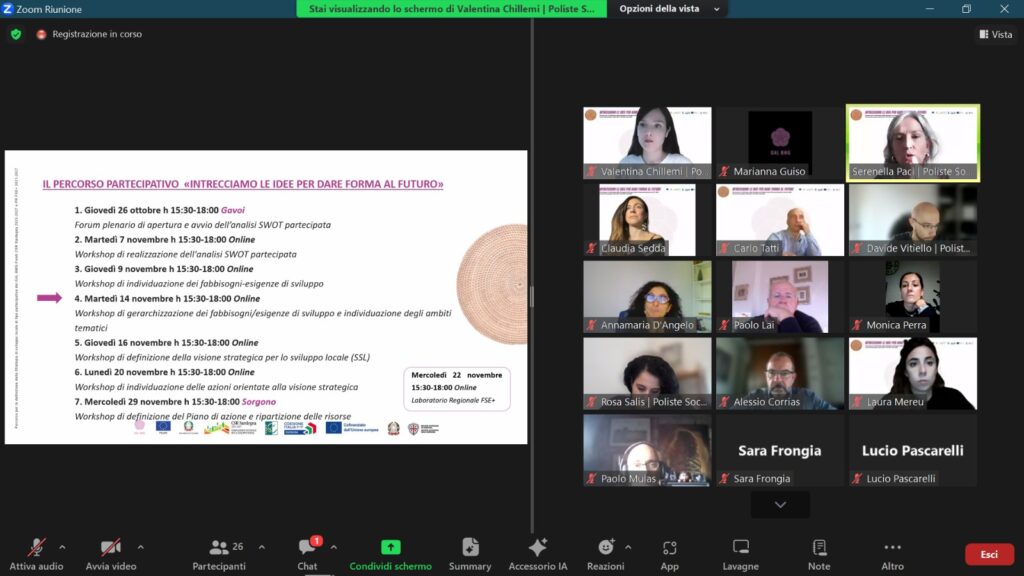1024x576 pixels.
Task: Expand audio options arrow
Action: pos(62,547)
